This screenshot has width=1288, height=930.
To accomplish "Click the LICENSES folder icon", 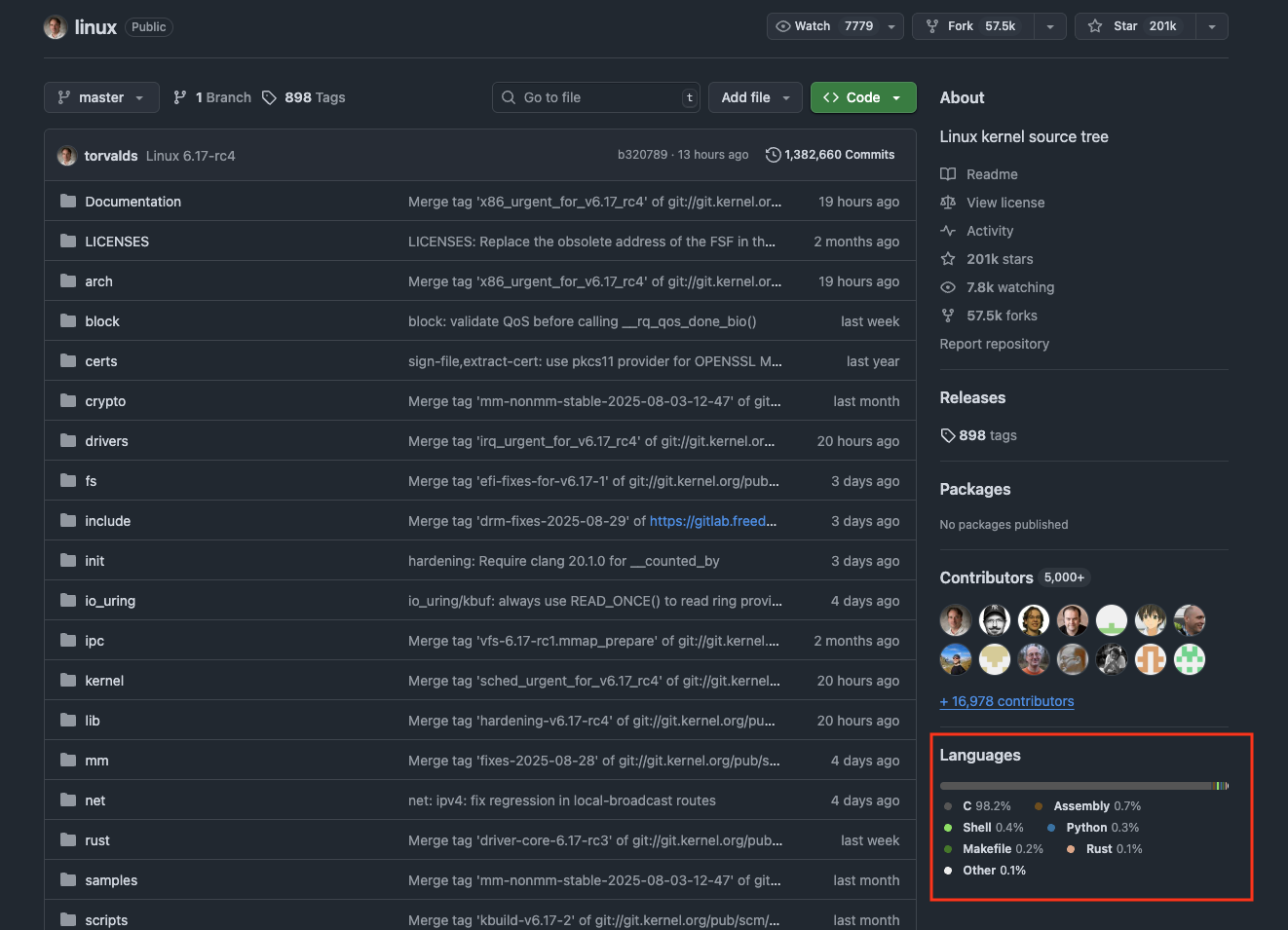I will (68, 242).
